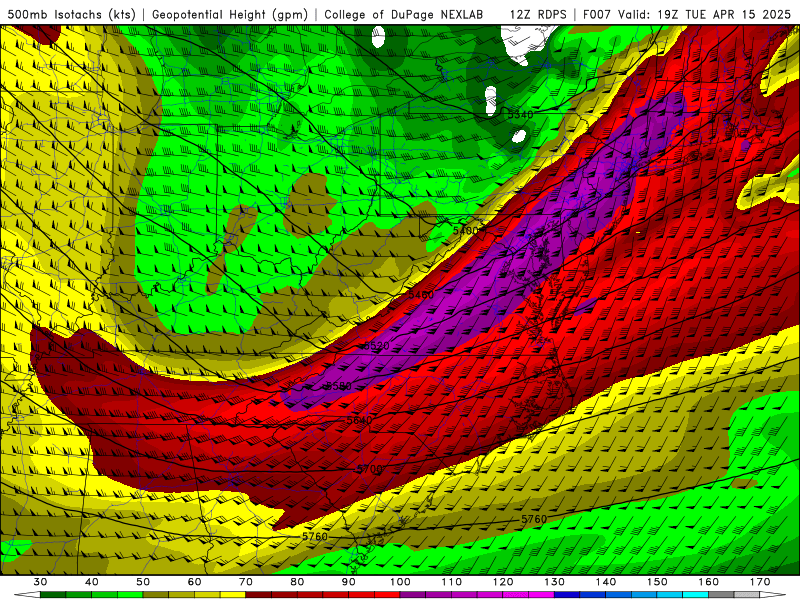The image size is (800, 600).
Task: Select the "Geopotential Height (gpm)" header label
Action: coord(230,15)
